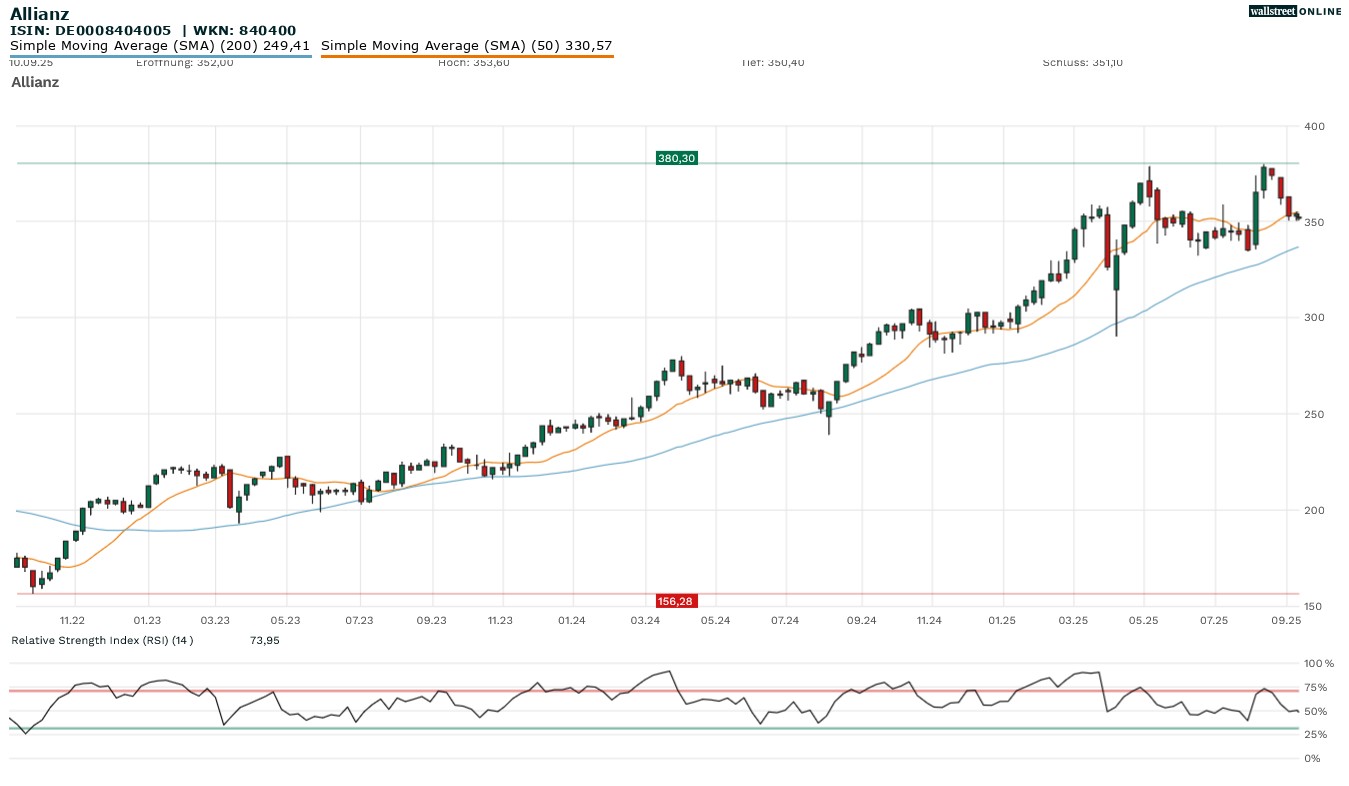
Task: Click the 01.23 date axis label
Action: [x=147, y=621]
